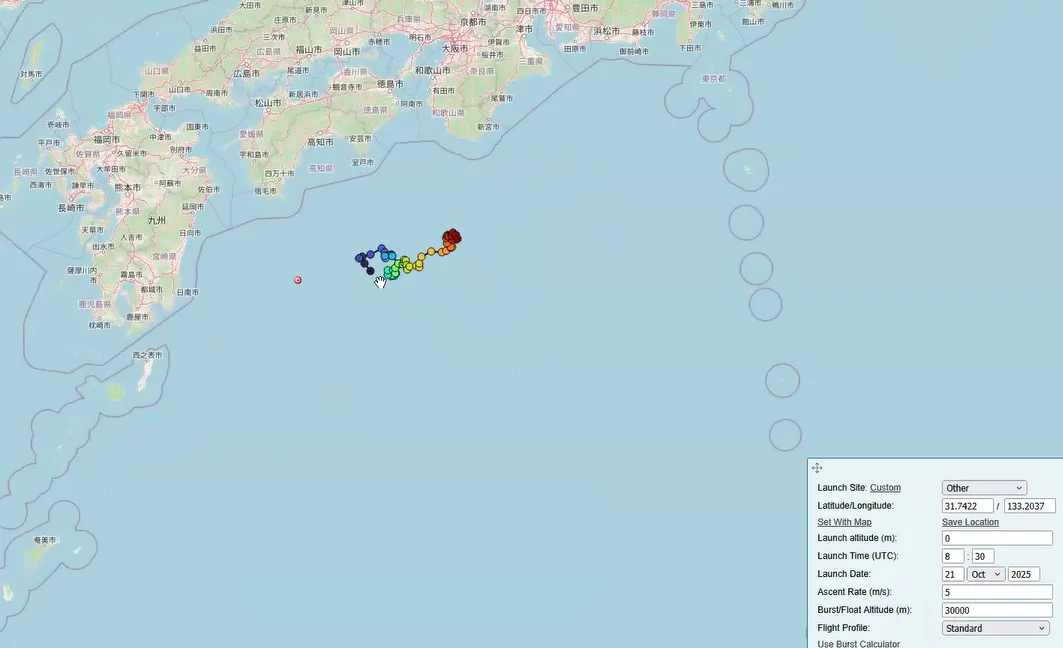
Task: Click the dark red marker cluster on the map
Action: pos(452,237)
